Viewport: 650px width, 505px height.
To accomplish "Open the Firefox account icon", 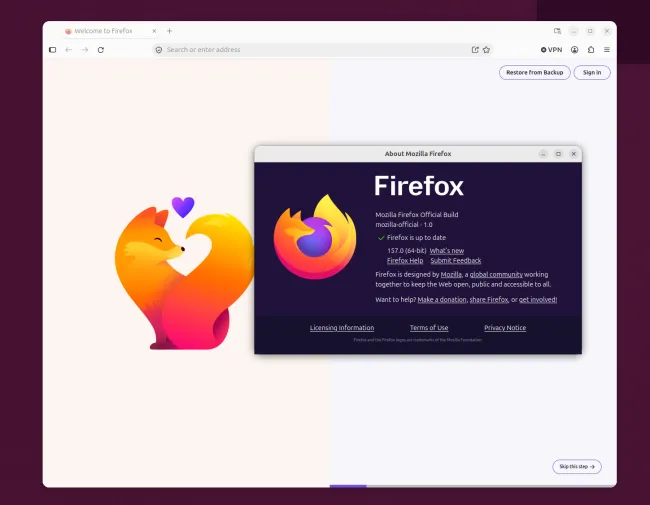I will 575,50.
